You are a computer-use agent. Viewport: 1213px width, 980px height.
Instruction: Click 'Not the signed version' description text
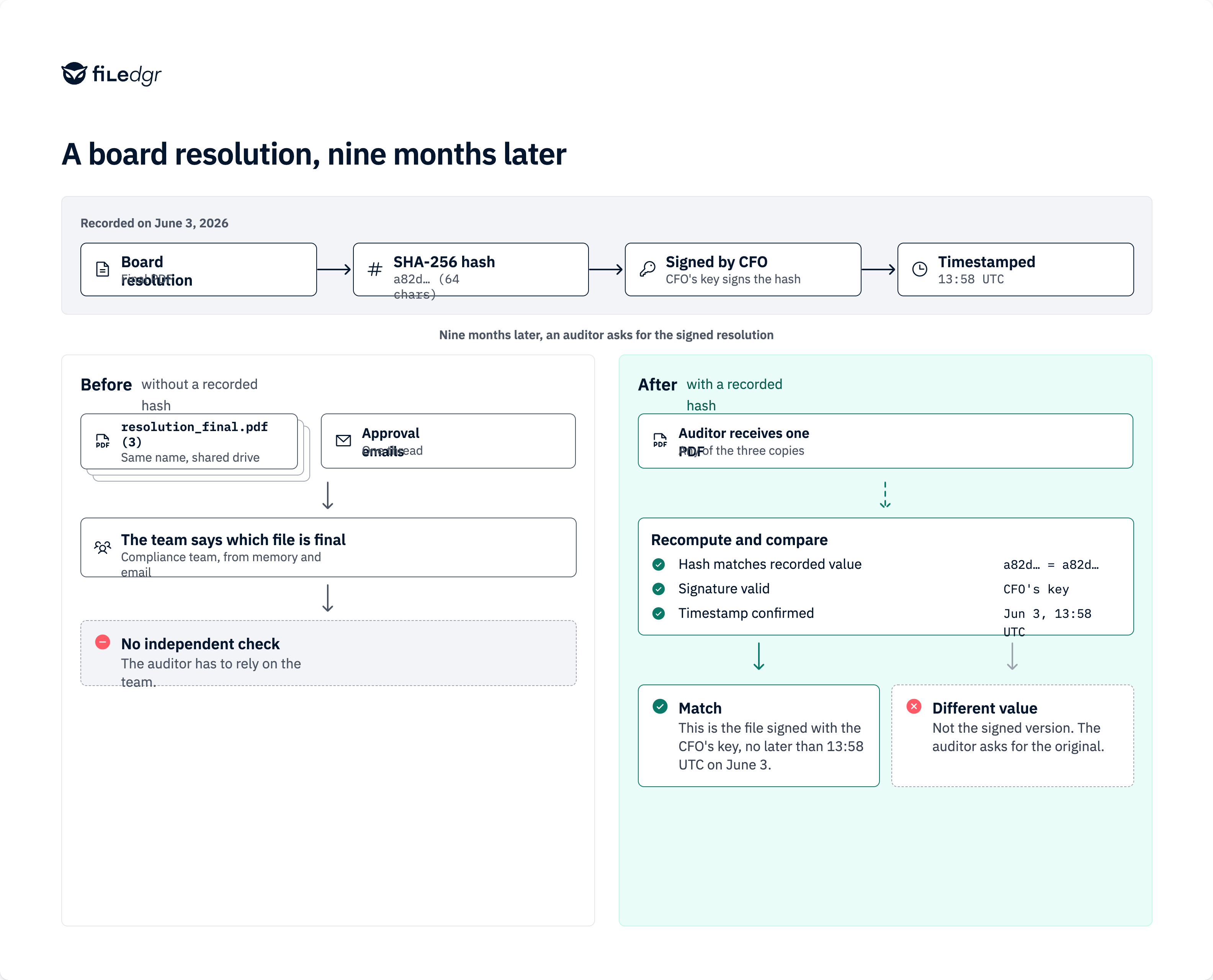click(1018, 737)
